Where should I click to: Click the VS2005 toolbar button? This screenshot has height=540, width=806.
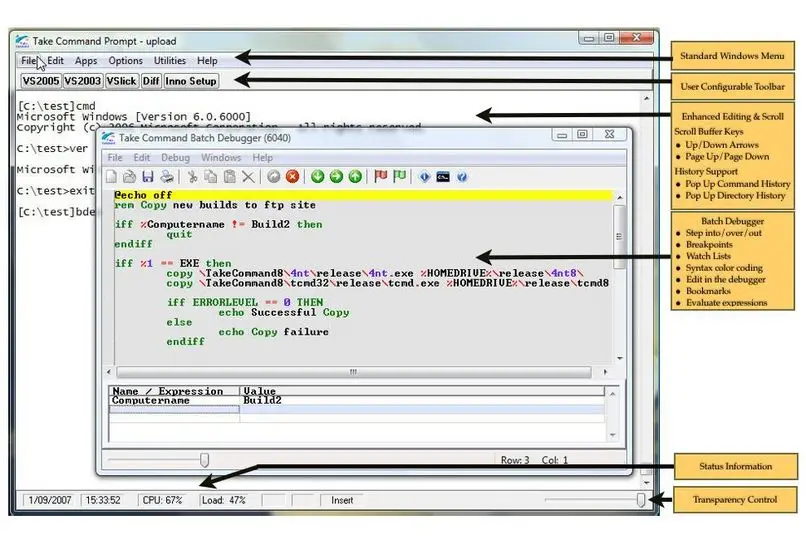41,81
